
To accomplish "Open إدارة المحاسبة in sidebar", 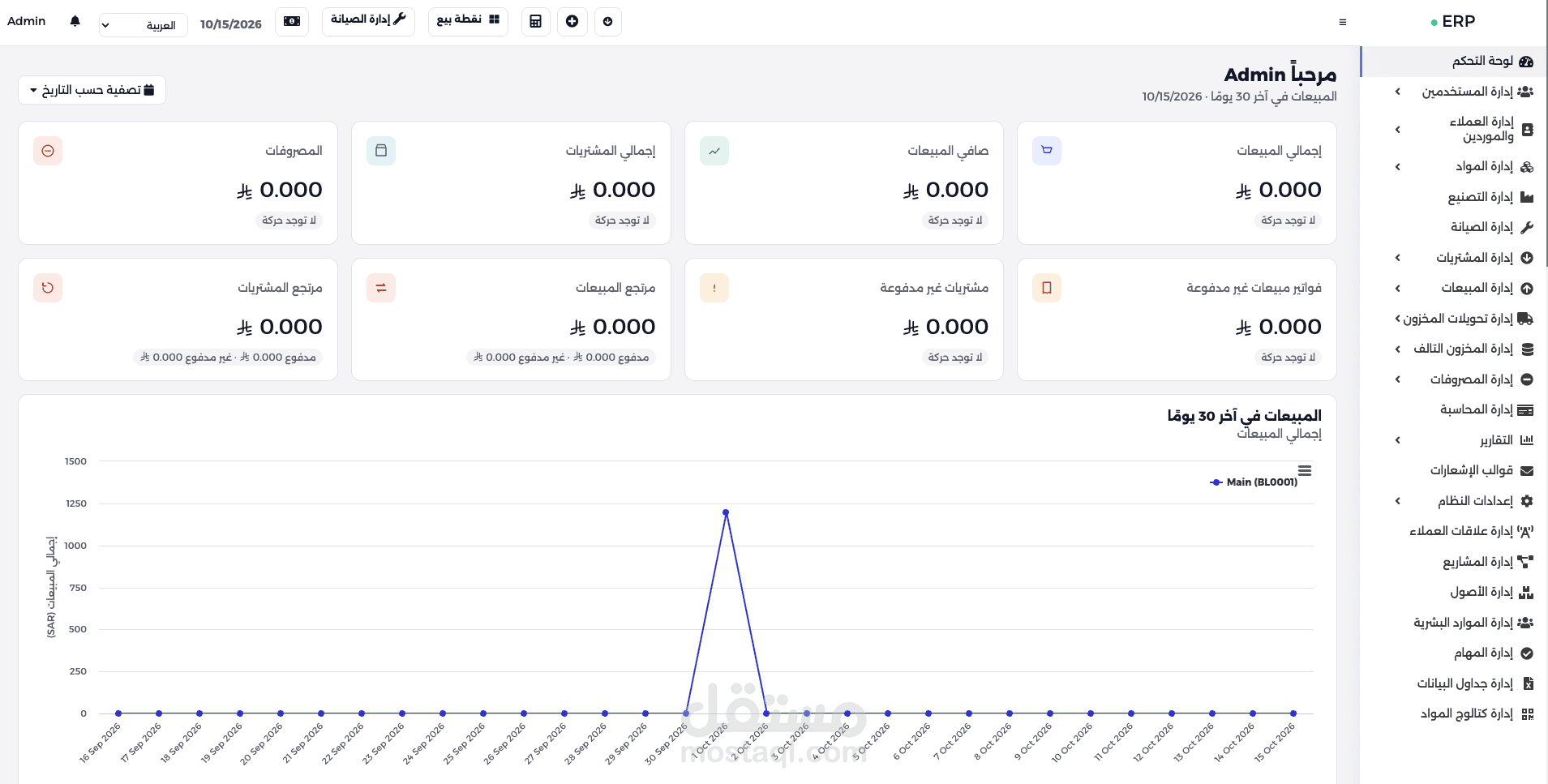I will (x=1453, y=409).
